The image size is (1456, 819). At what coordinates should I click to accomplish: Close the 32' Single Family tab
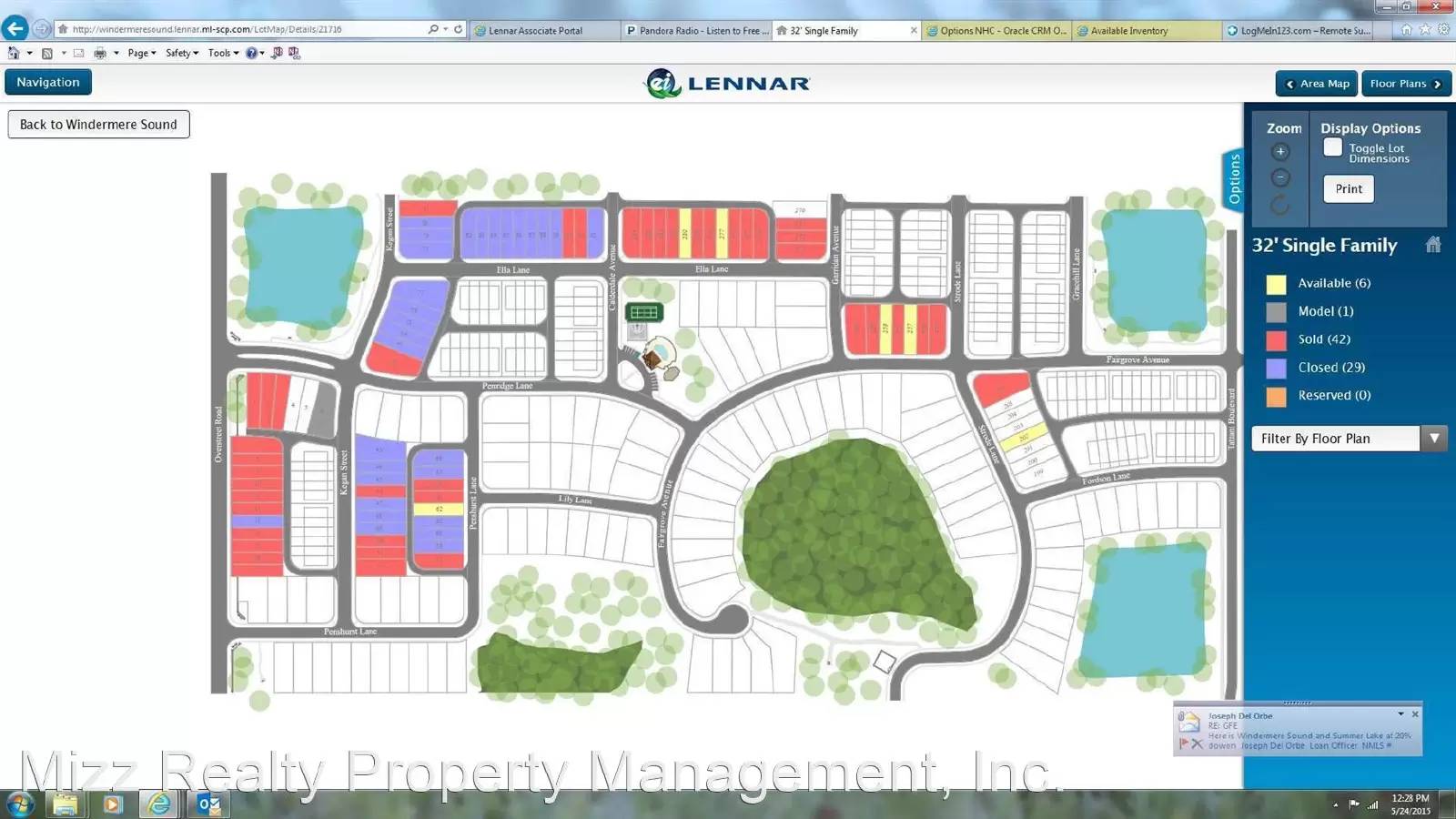[914, 30]
